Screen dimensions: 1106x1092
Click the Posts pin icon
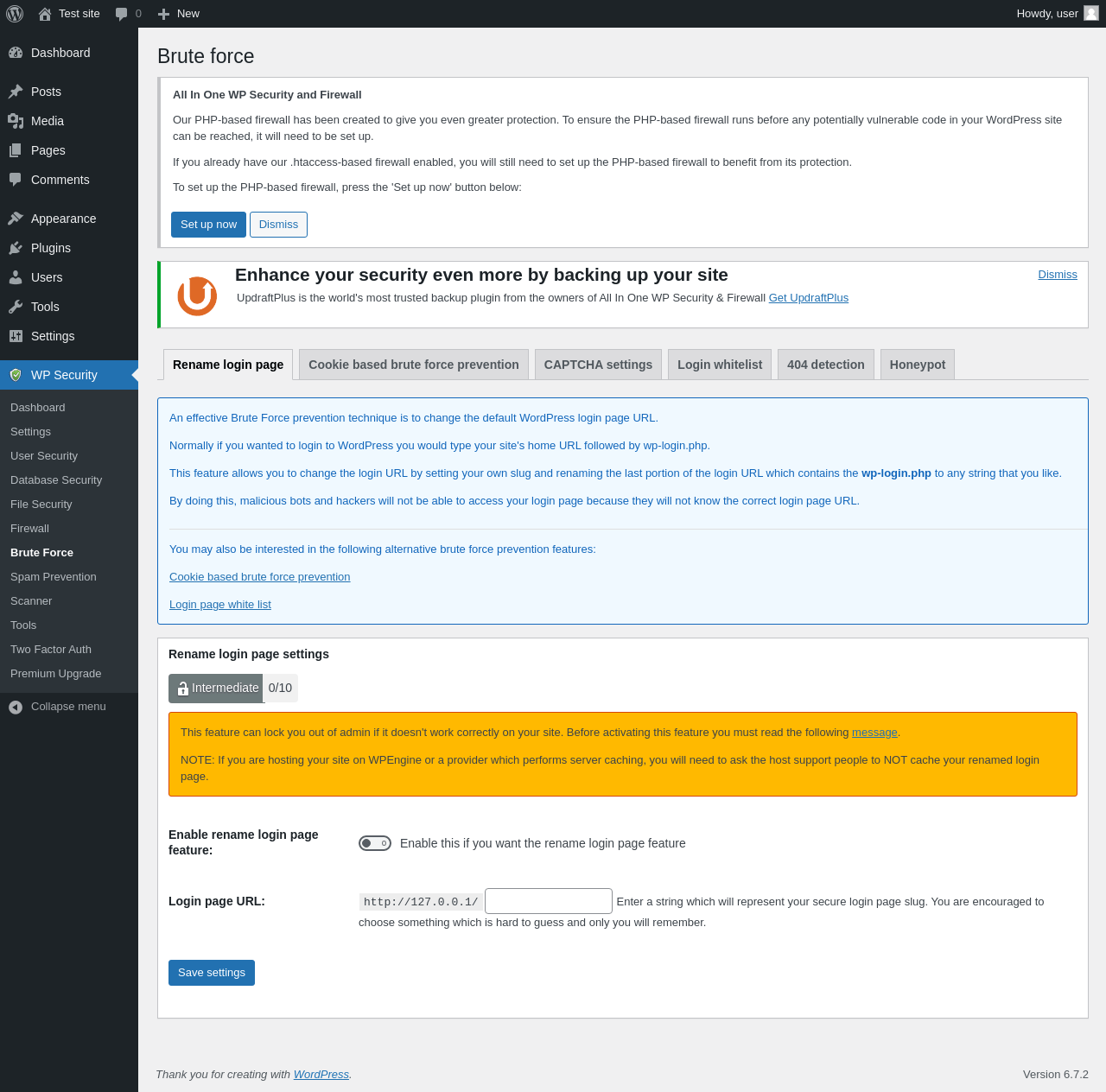[16, 92]
